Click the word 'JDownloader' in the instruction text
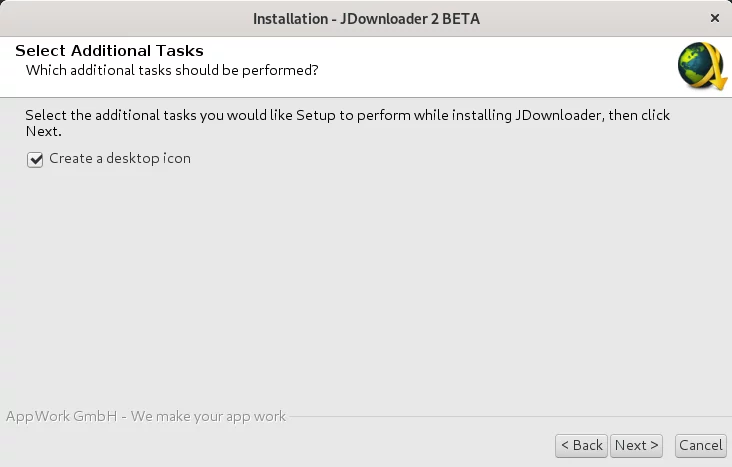The image size is (732, 467). 558,115
